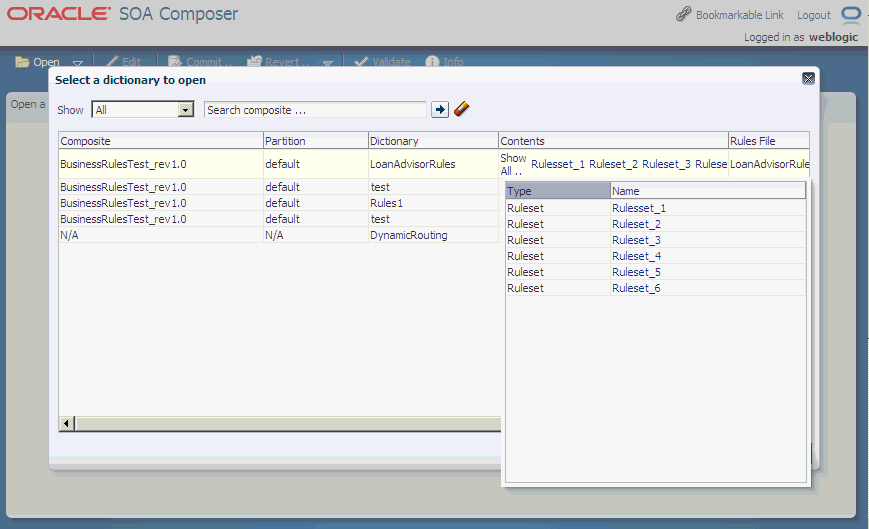The image size is (869, 529).
Task: Click the Oracle O logo icon
Action: (851, 14)
